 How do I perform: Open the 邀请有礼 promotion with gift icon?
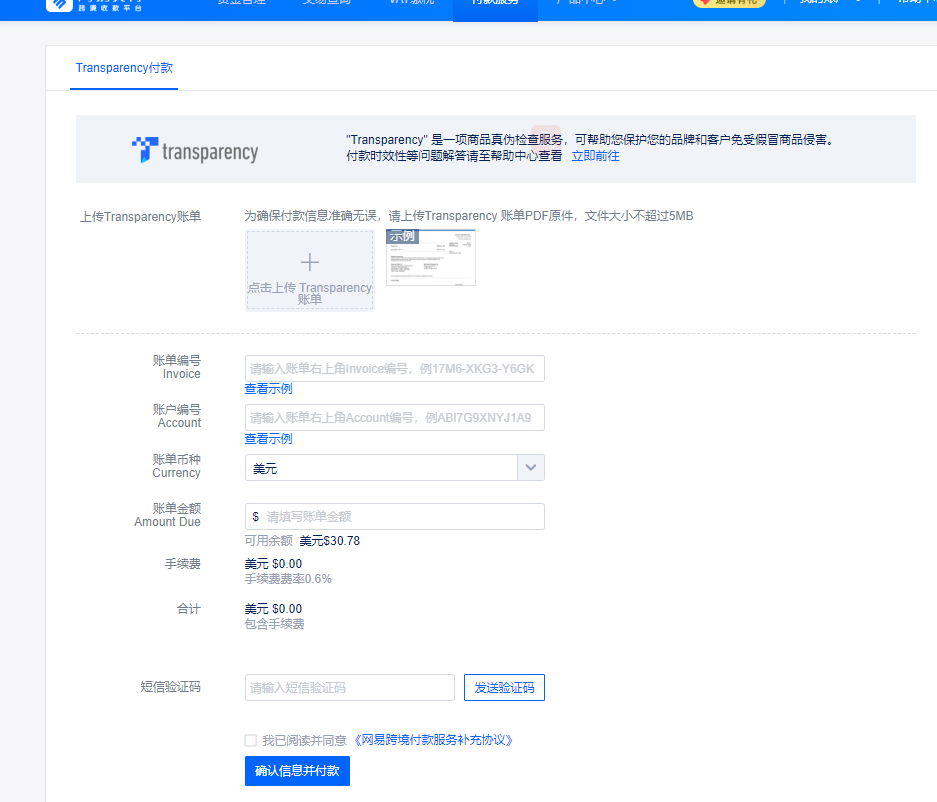(729, 5)
